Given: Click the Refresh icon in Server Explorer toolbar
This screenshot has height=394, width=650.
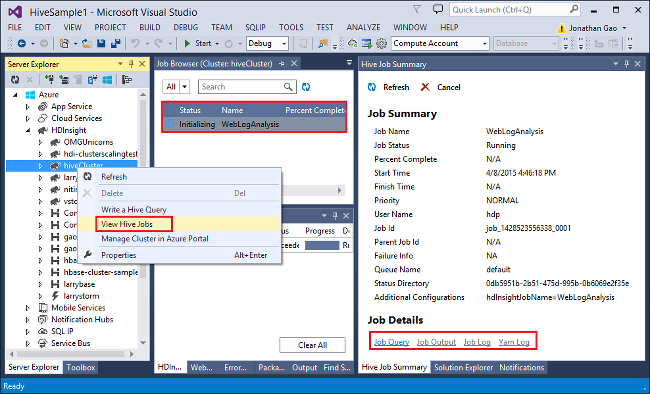Looking at the screenshot, I should coord(15,79).
